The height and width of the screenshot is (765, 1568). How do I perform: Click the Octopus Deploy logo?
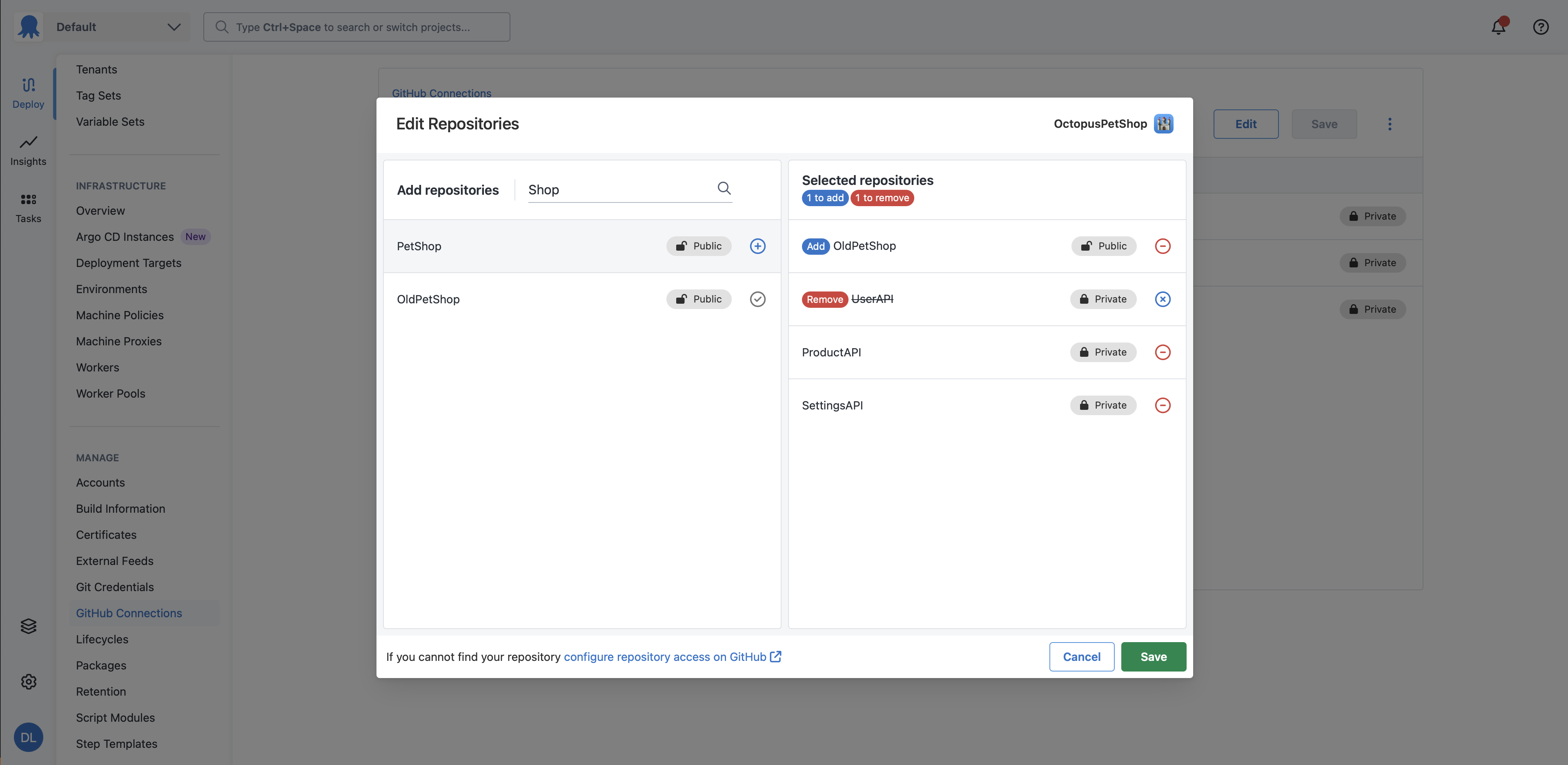pos(28,26)
